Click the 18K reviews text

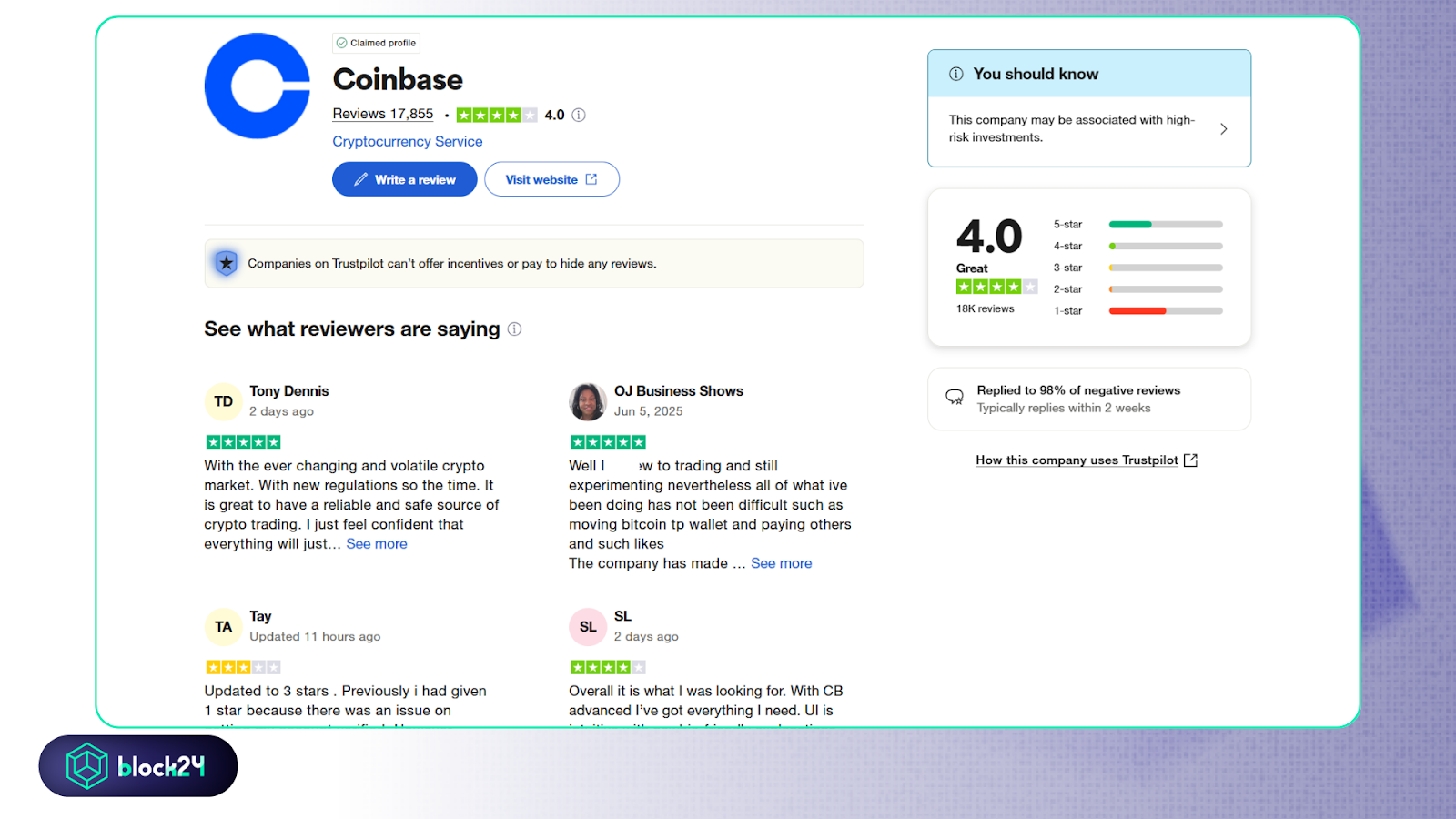click(x=985, y=308)
